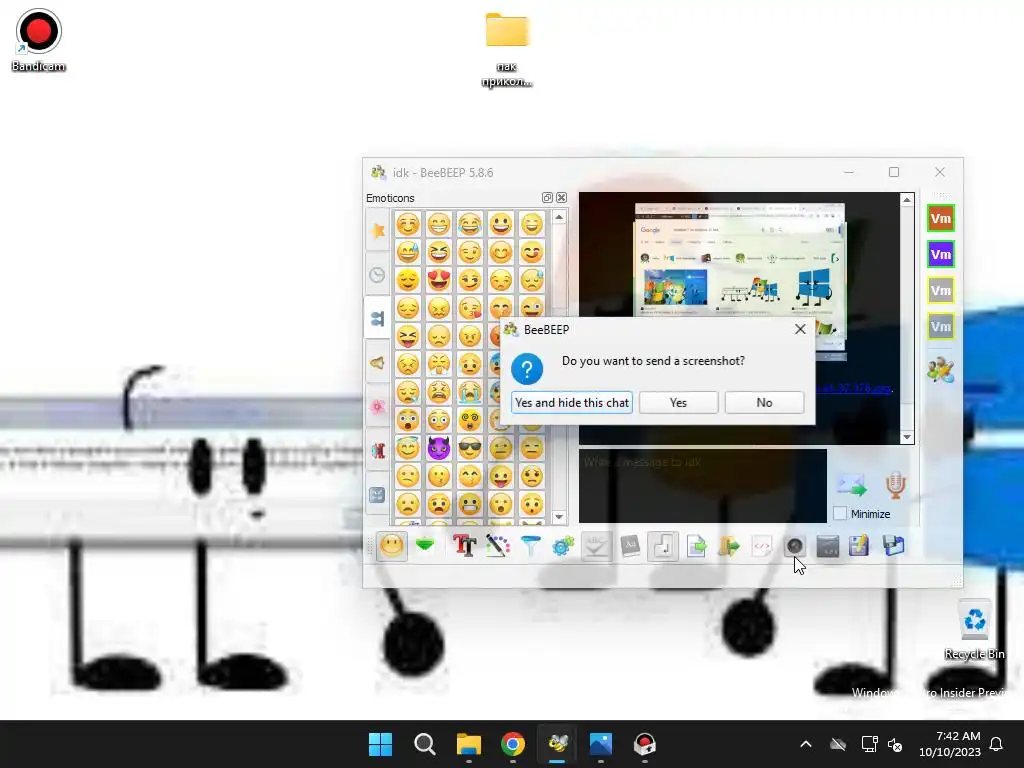Open chat settings gear icon

click(x=563, y=545)
